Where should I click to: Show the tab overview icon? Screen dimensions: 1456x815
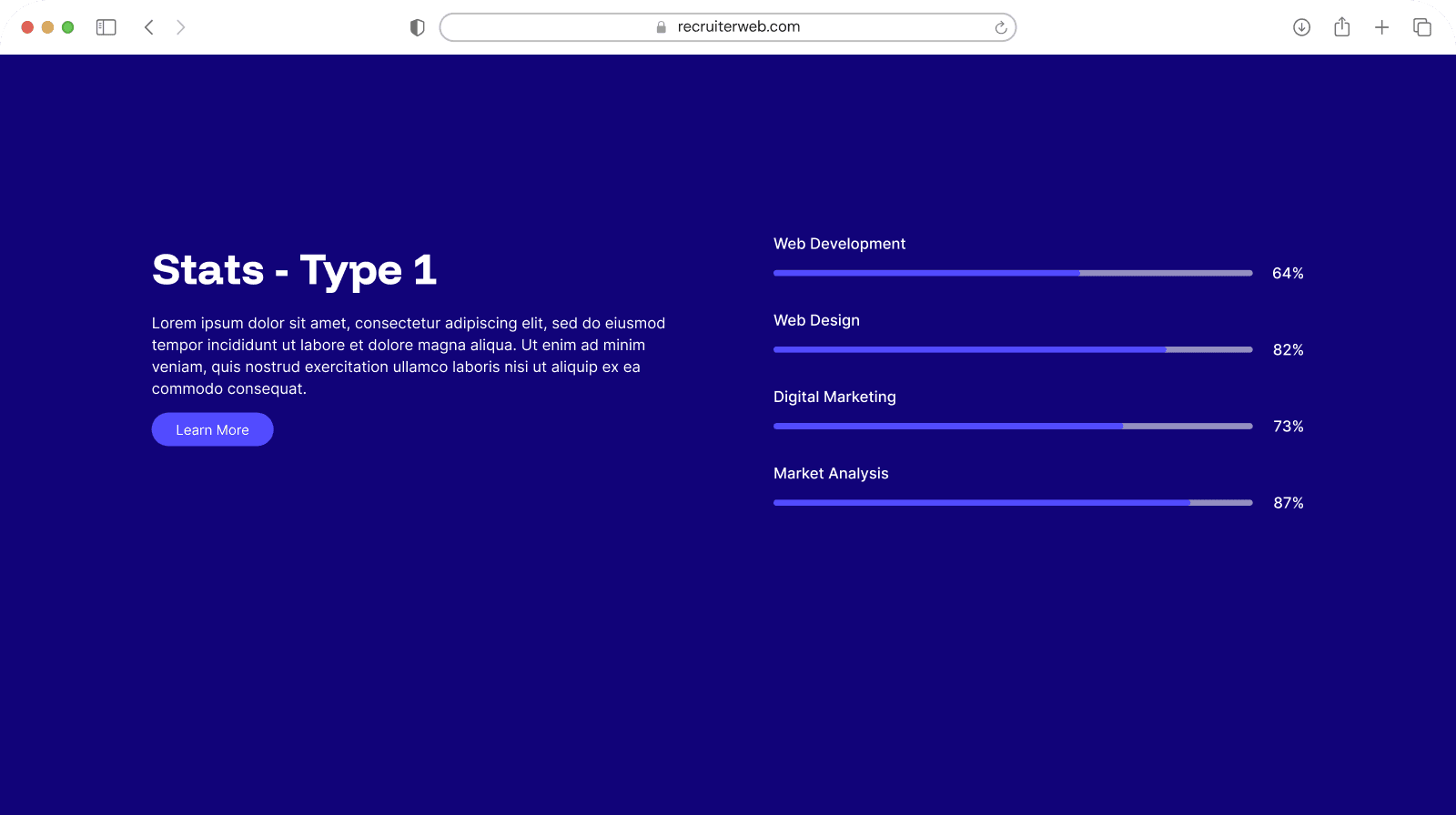(1421, 27)
